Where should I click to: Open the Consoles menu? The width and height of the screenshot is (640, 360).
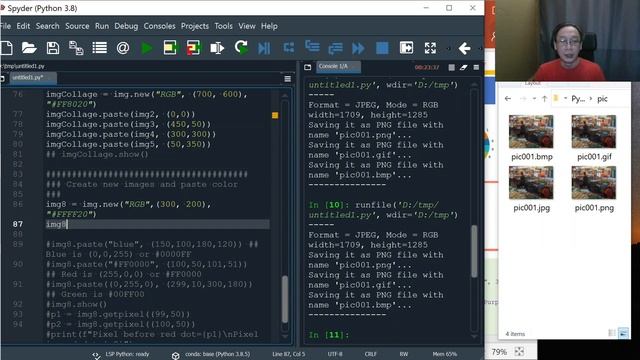pyautogui.click(x=159, y=26)
